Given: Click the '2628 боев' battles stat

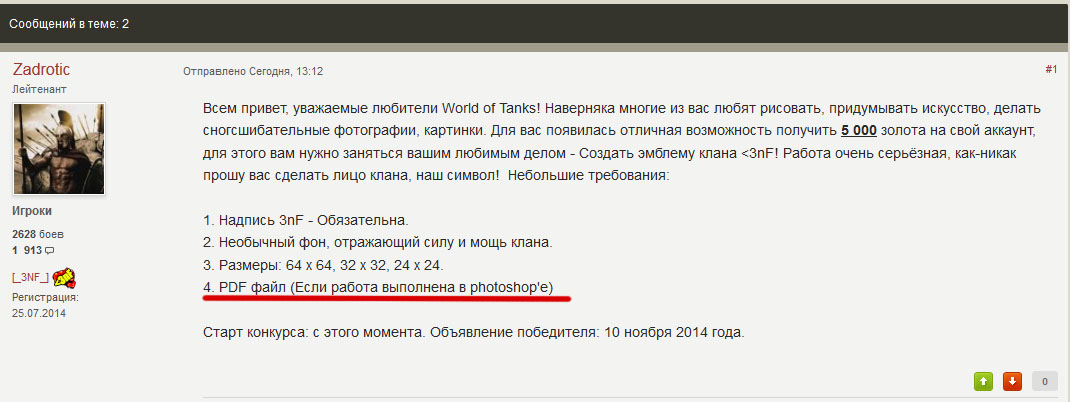Looking at the screenshot, I should tap(39, 234).
